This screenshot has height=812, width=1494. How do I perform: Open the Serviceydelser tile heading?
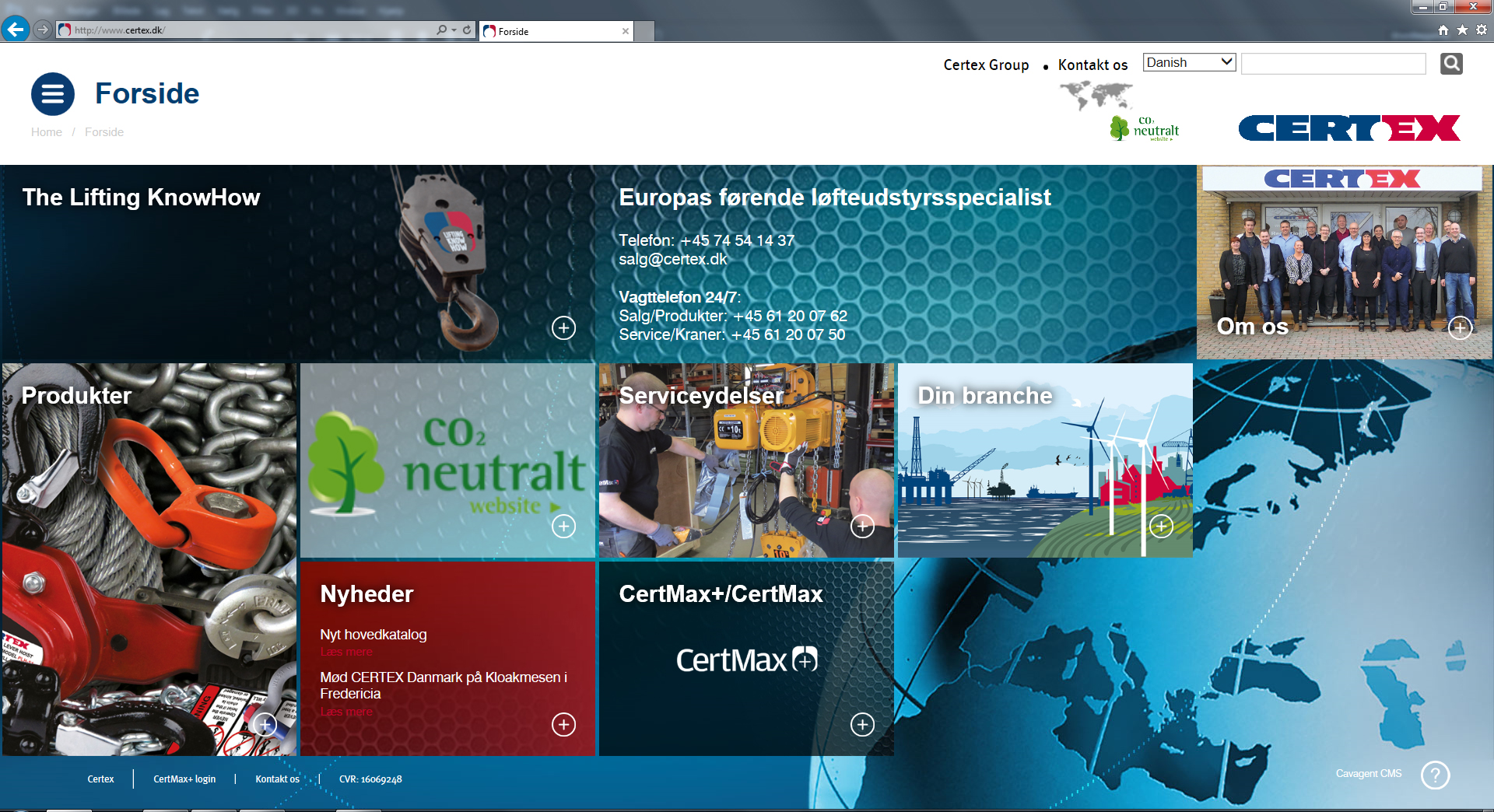pos(701,396)
